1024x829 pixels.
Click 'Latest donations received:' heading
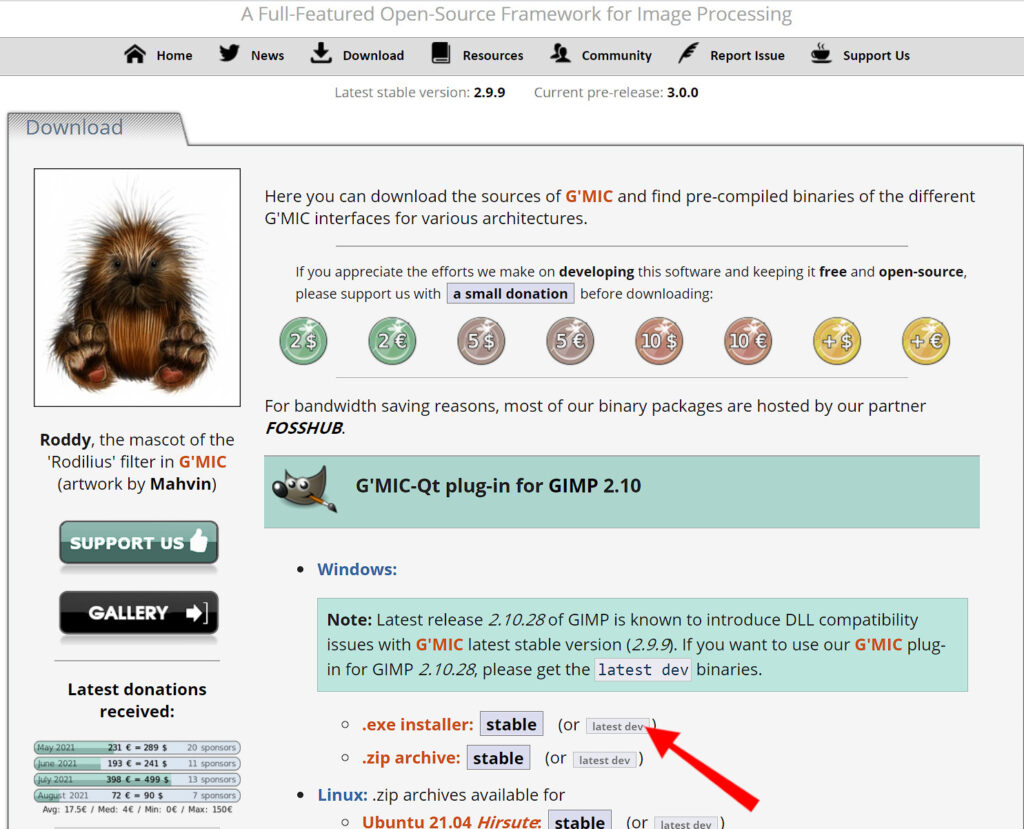[137, 700]
